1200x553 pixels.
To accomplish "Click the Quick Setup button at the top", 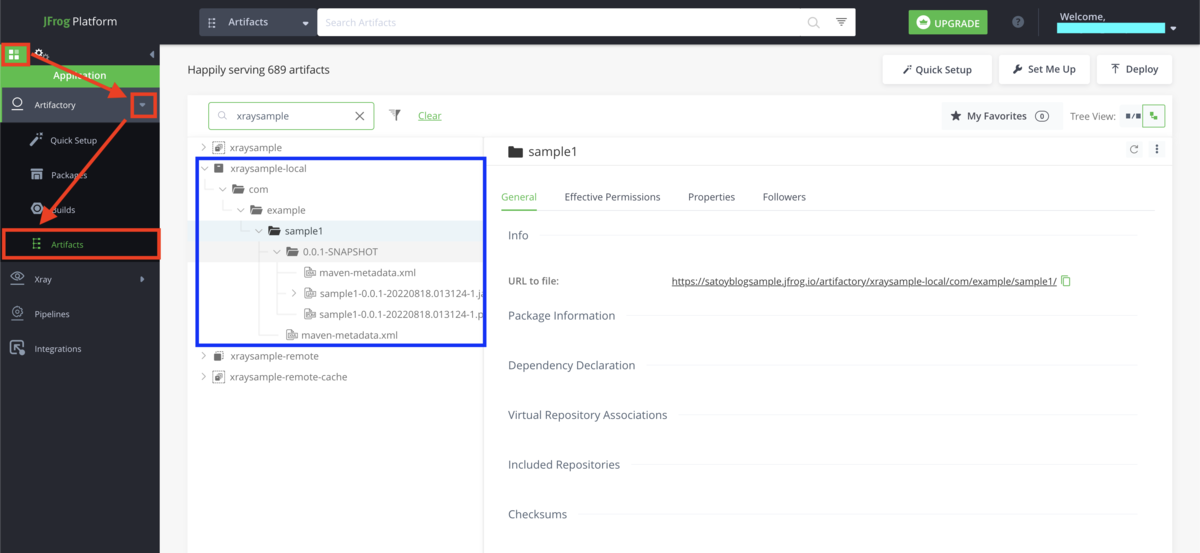I will click(x=936, y=69).
